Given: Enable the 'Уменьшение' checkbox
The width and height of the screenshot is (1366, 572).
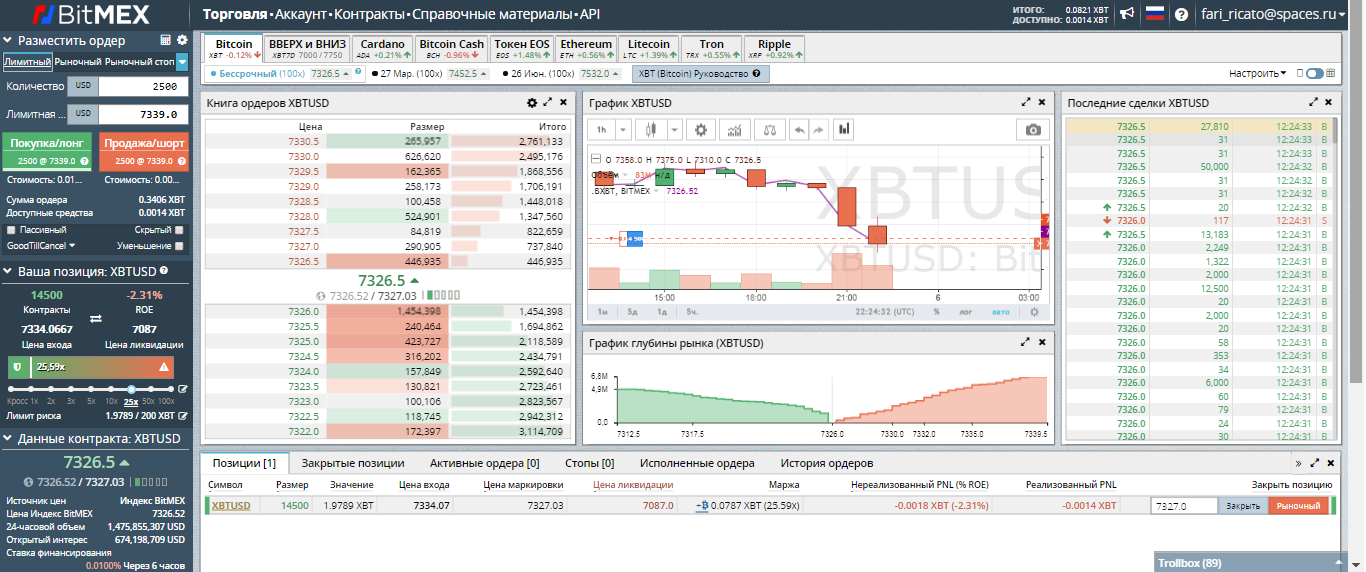Looking at the screenshot, I should click(x=179, y=245).
